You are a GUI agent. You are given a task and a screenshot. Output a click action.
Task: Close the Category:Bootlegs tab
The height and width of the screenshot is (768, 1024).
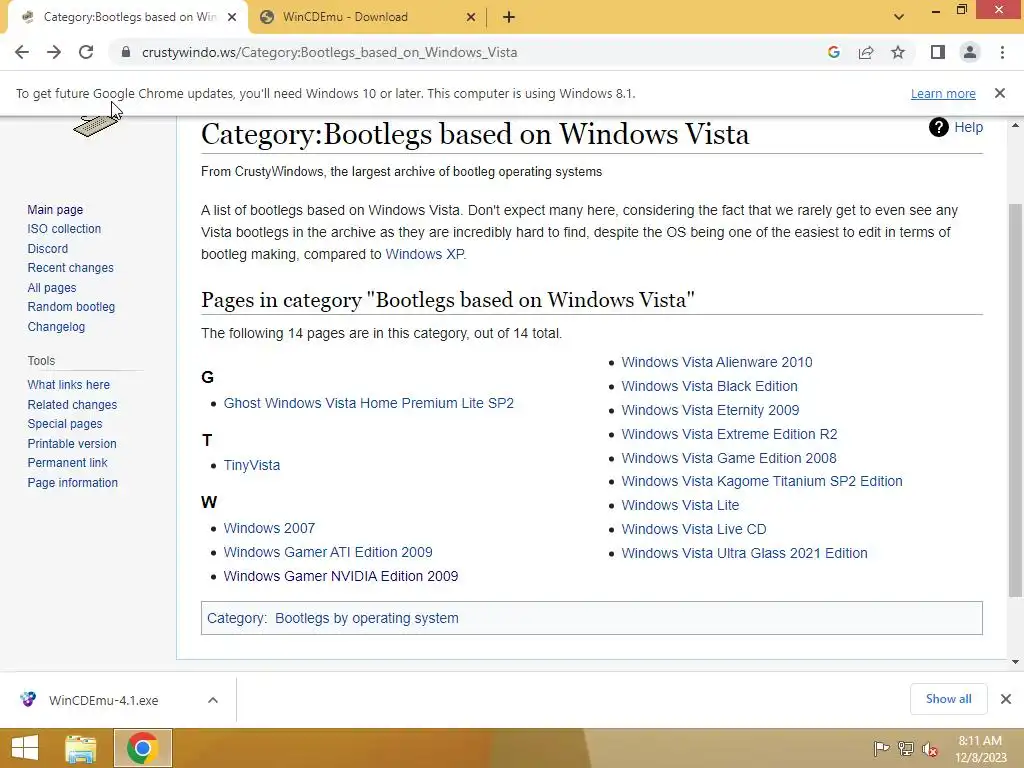[232, 17]
